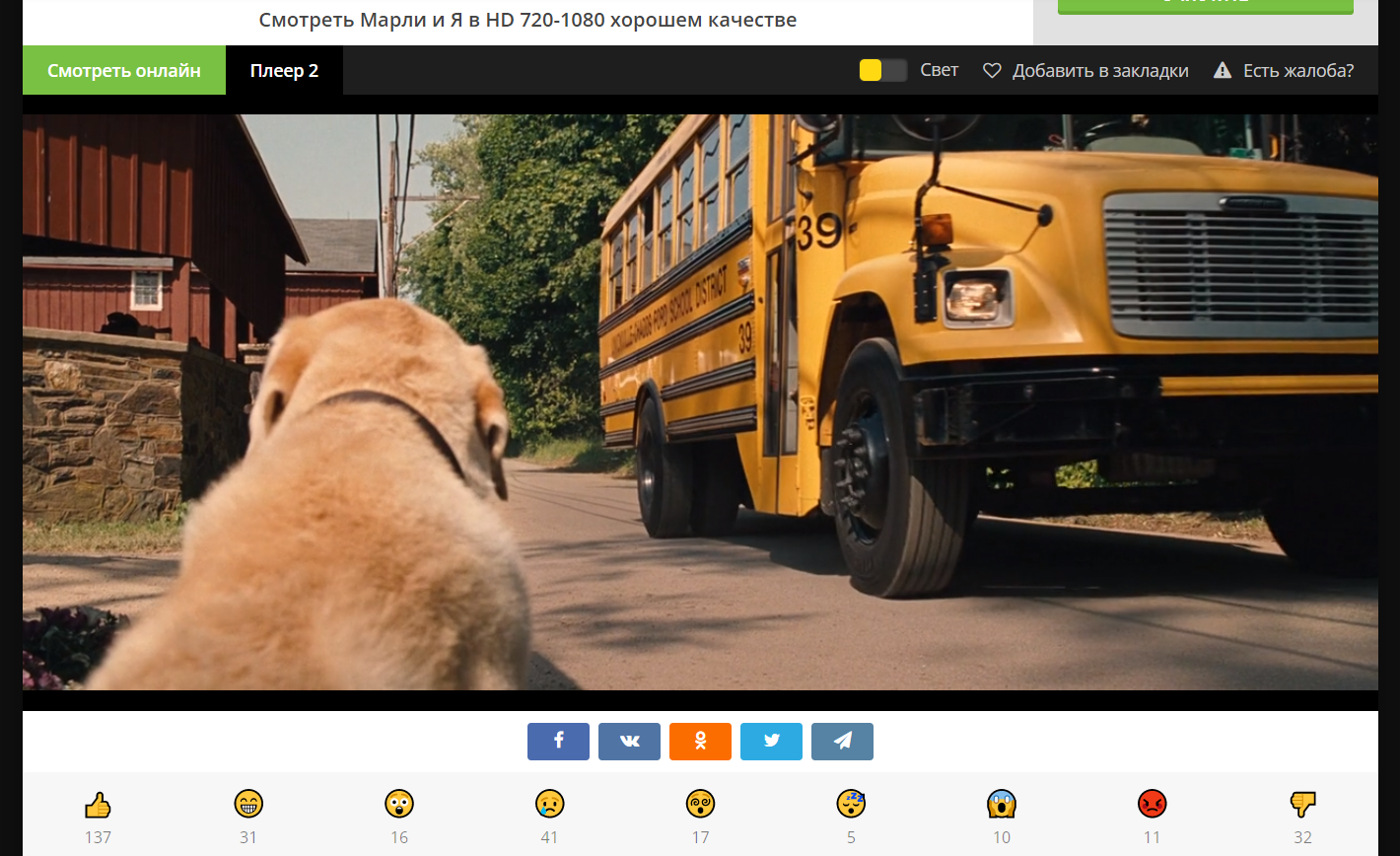
Task: Click the crying reaction count 41
Action: 549,838
